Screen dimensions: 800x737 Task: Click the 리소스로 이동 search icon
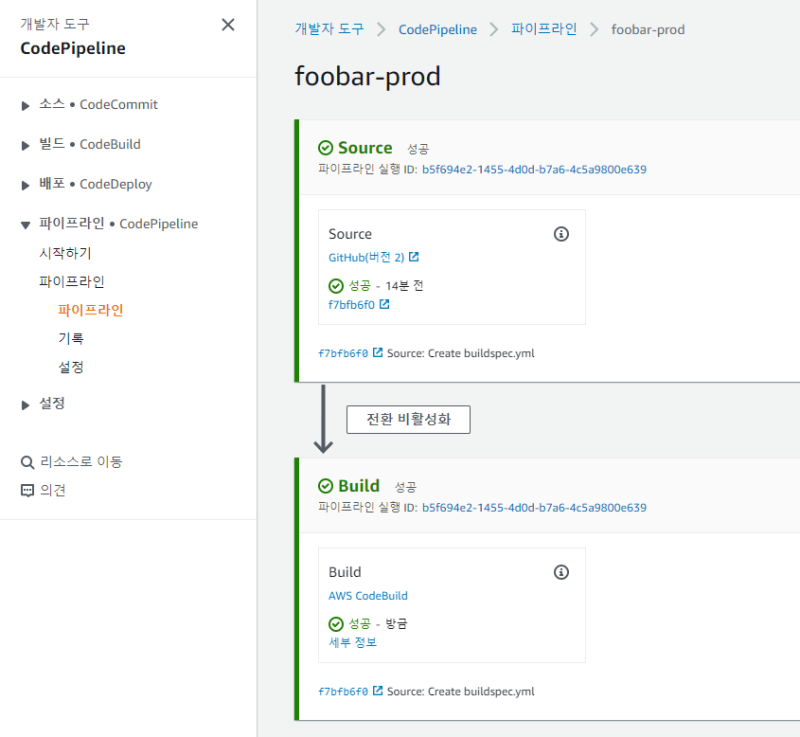pos(27,462)
